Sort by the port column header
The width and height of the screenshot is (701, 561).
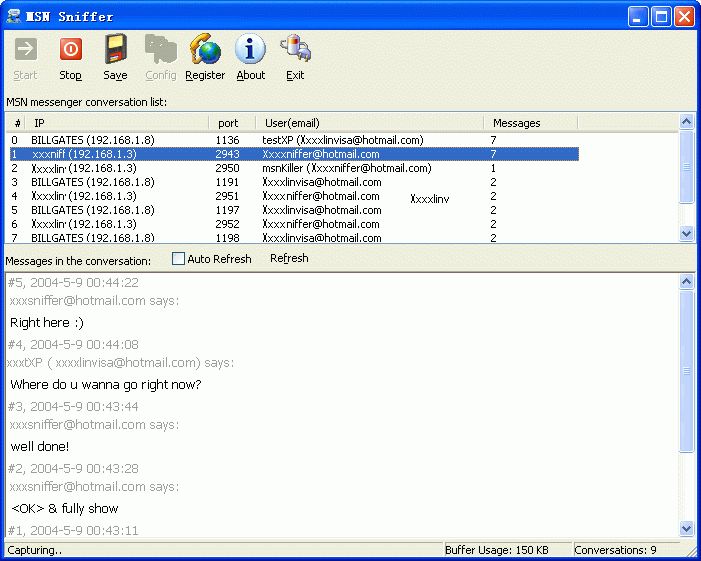(x=232, y=122)
